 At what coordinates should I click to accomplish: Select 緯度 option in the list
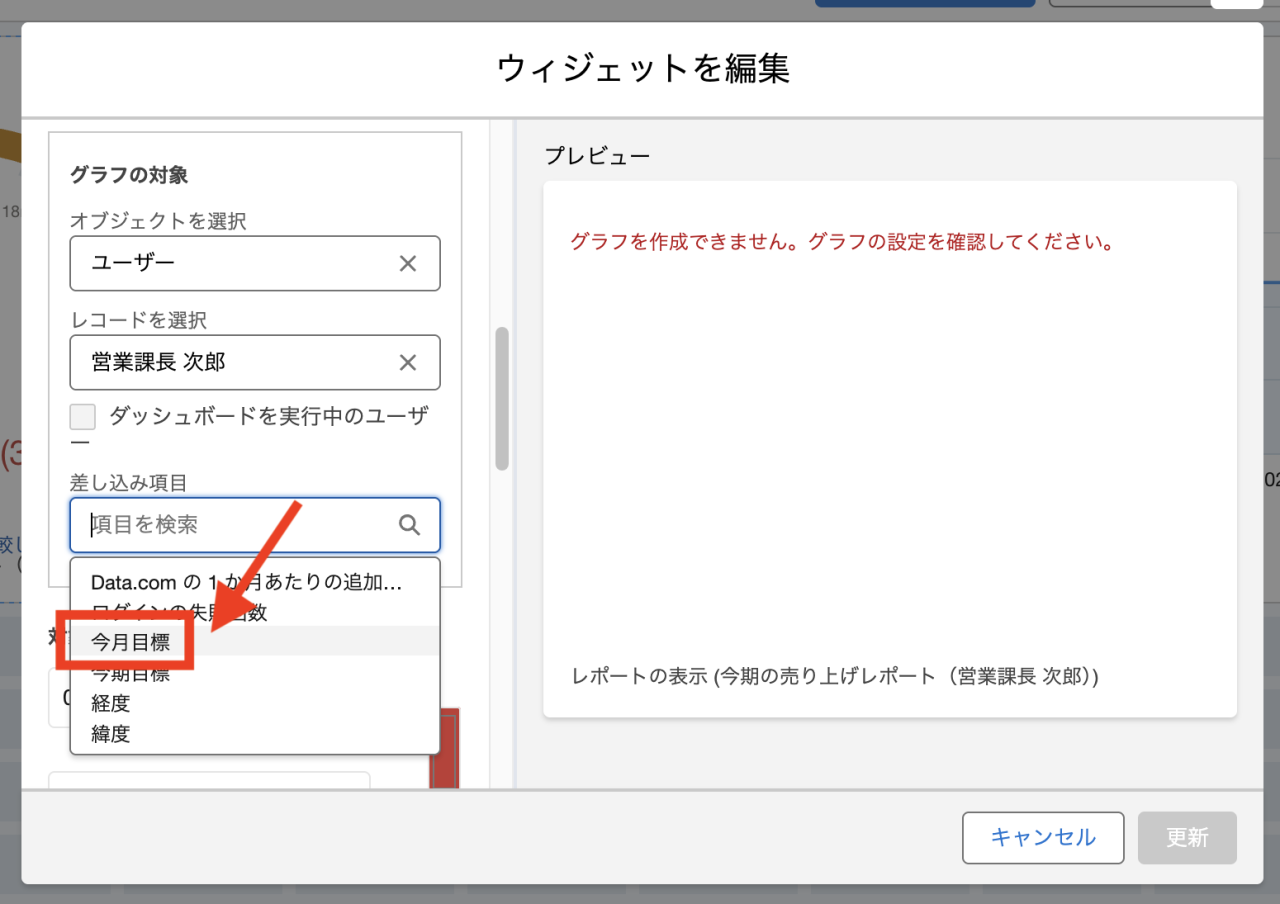coord(111,734)
